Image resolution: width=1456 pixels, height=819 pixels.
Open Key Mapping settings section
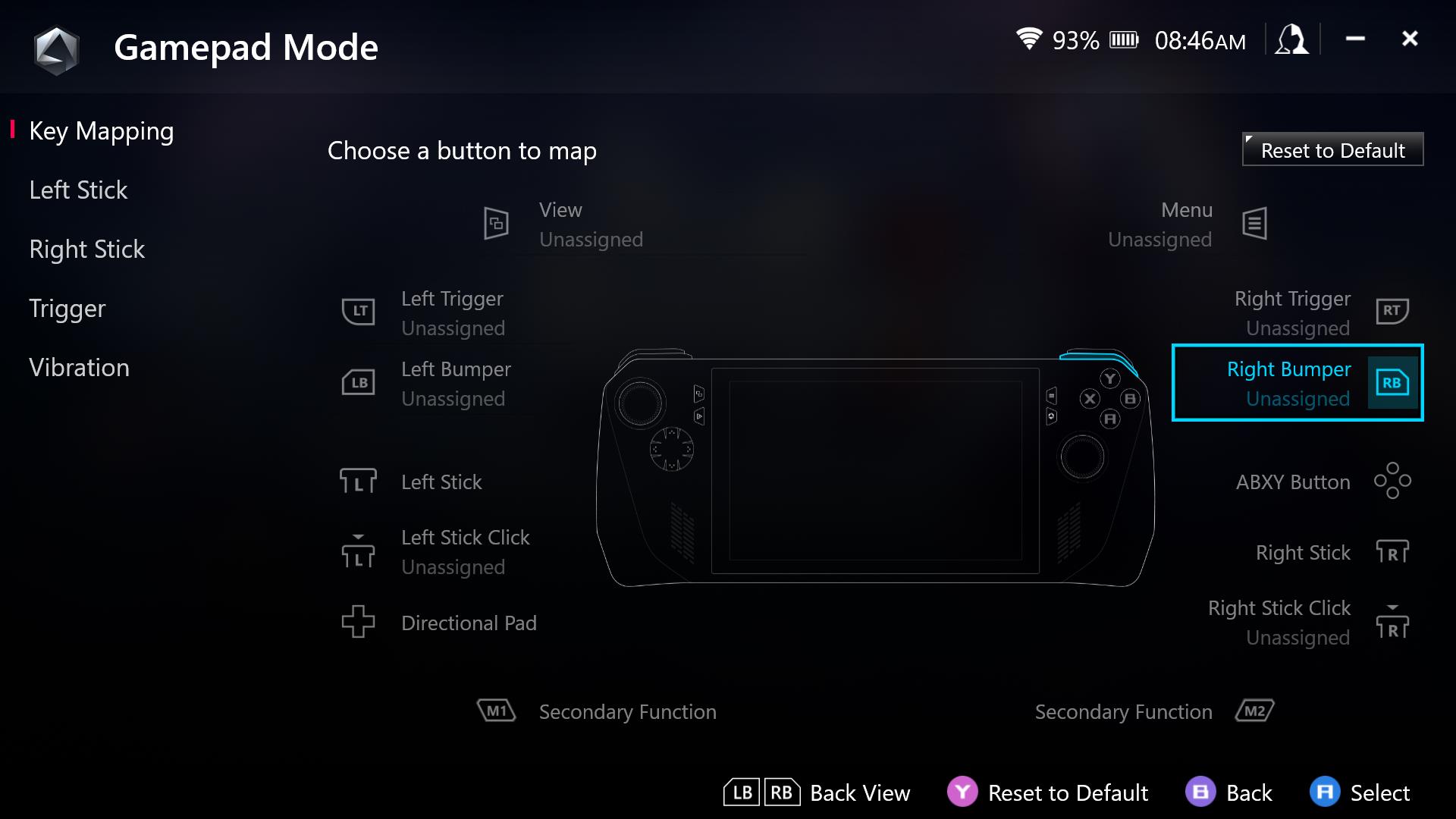point(101,131)
